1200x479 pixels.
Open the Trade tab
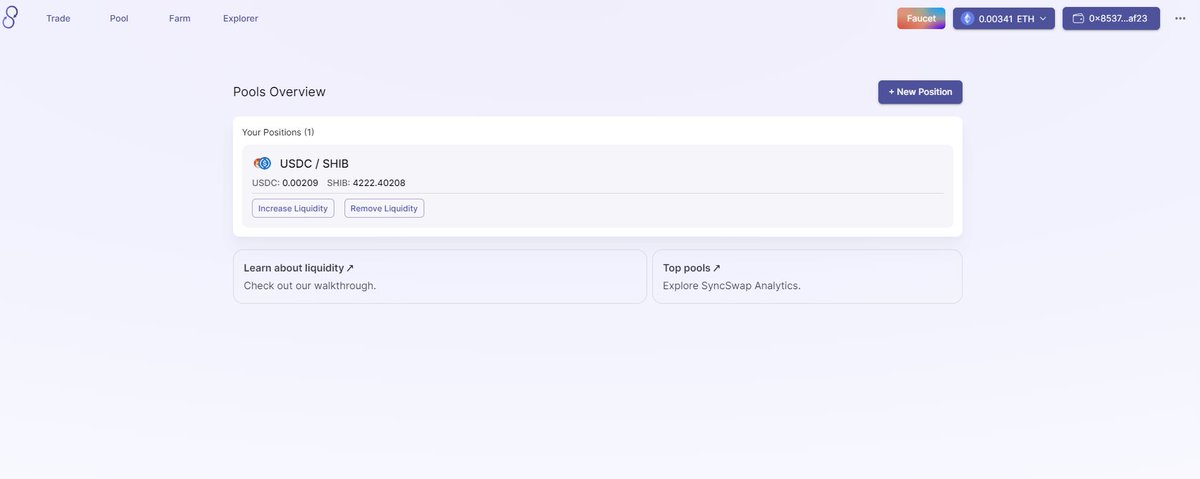point(58,18)
